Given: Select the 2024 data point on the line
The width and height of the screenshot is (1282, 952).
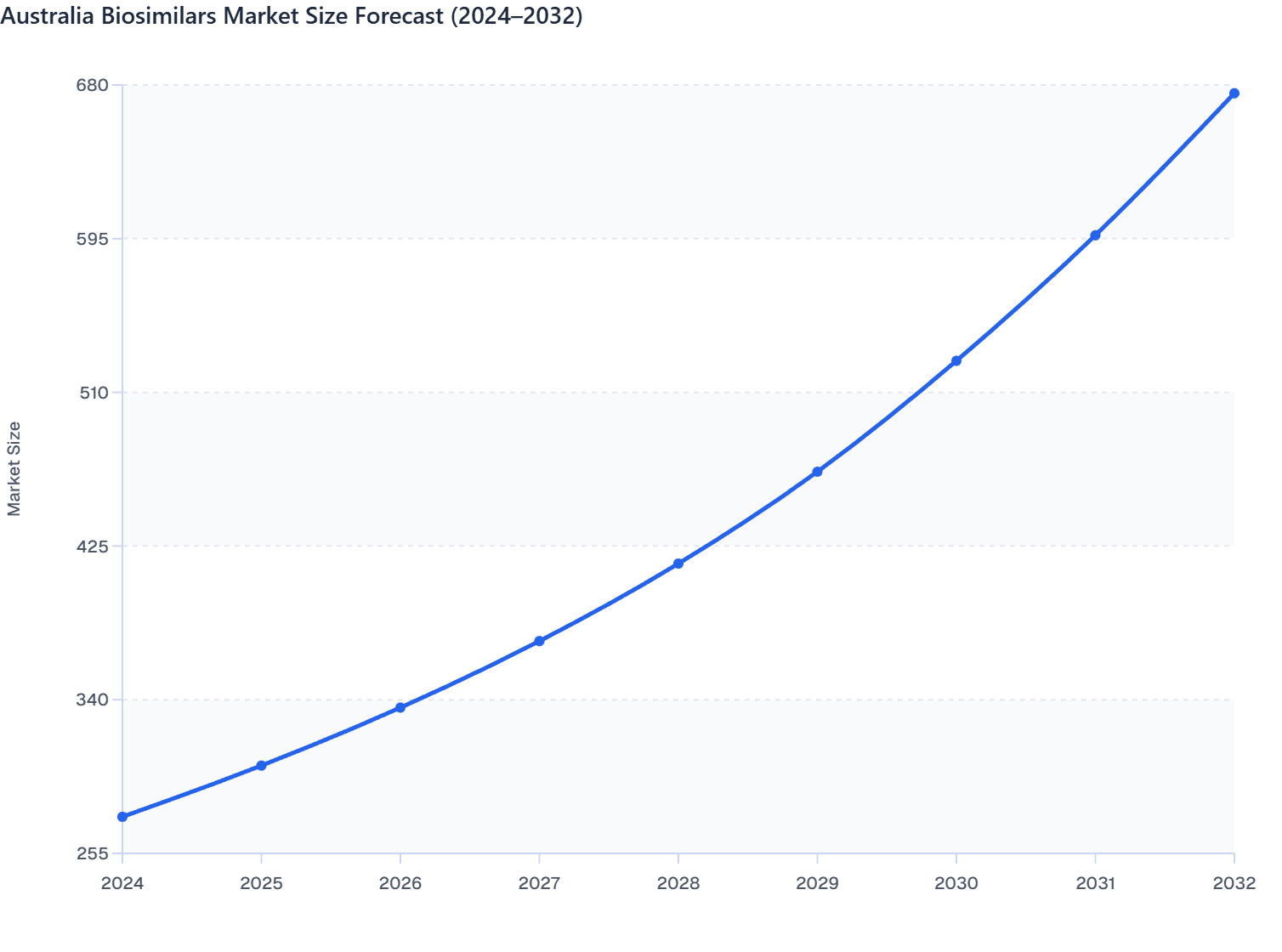Looking at the screenshot, I should [x=122, y=817].
